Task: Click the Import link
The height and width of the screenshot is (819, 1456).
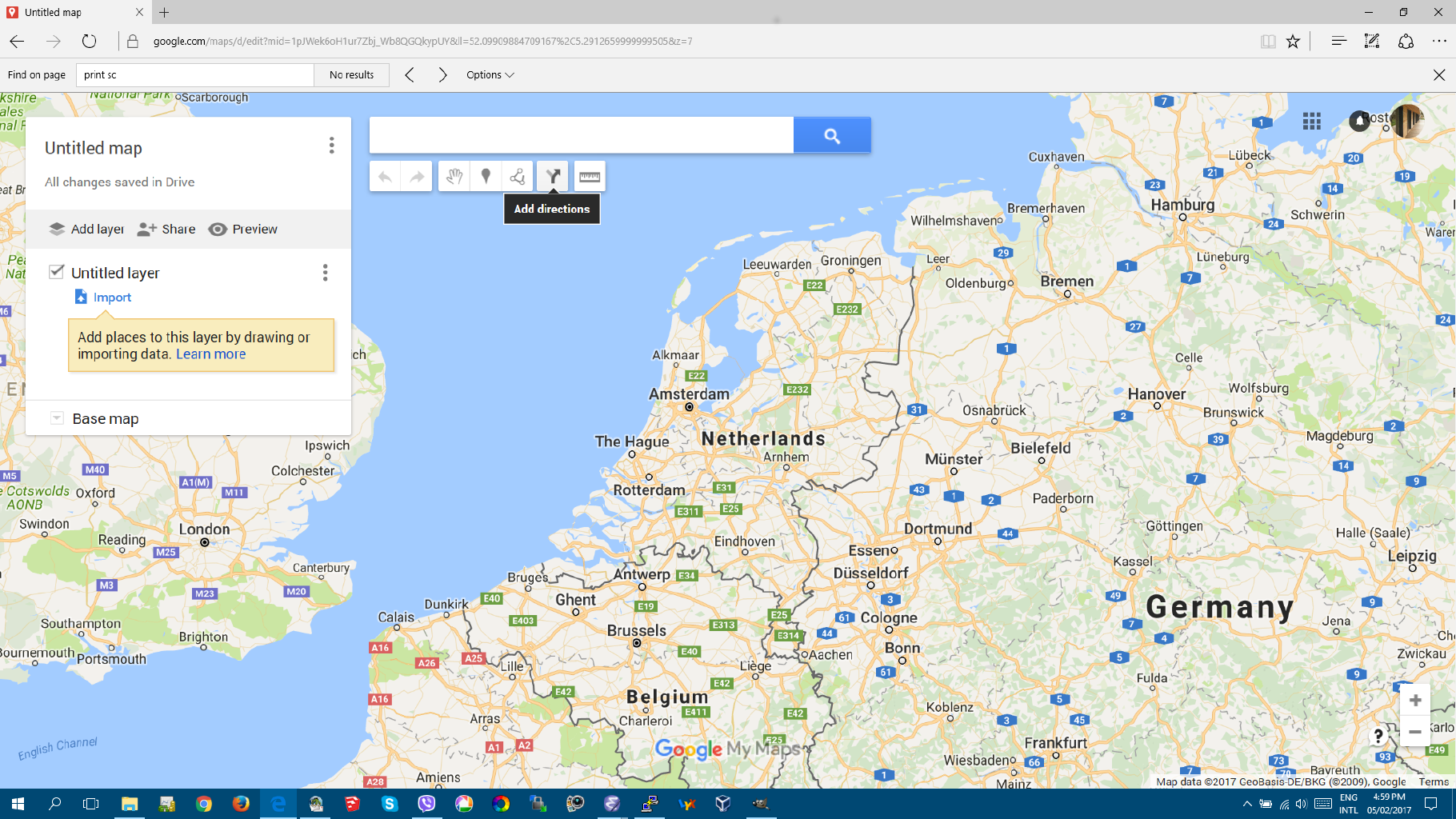Action: click(112, 298)
